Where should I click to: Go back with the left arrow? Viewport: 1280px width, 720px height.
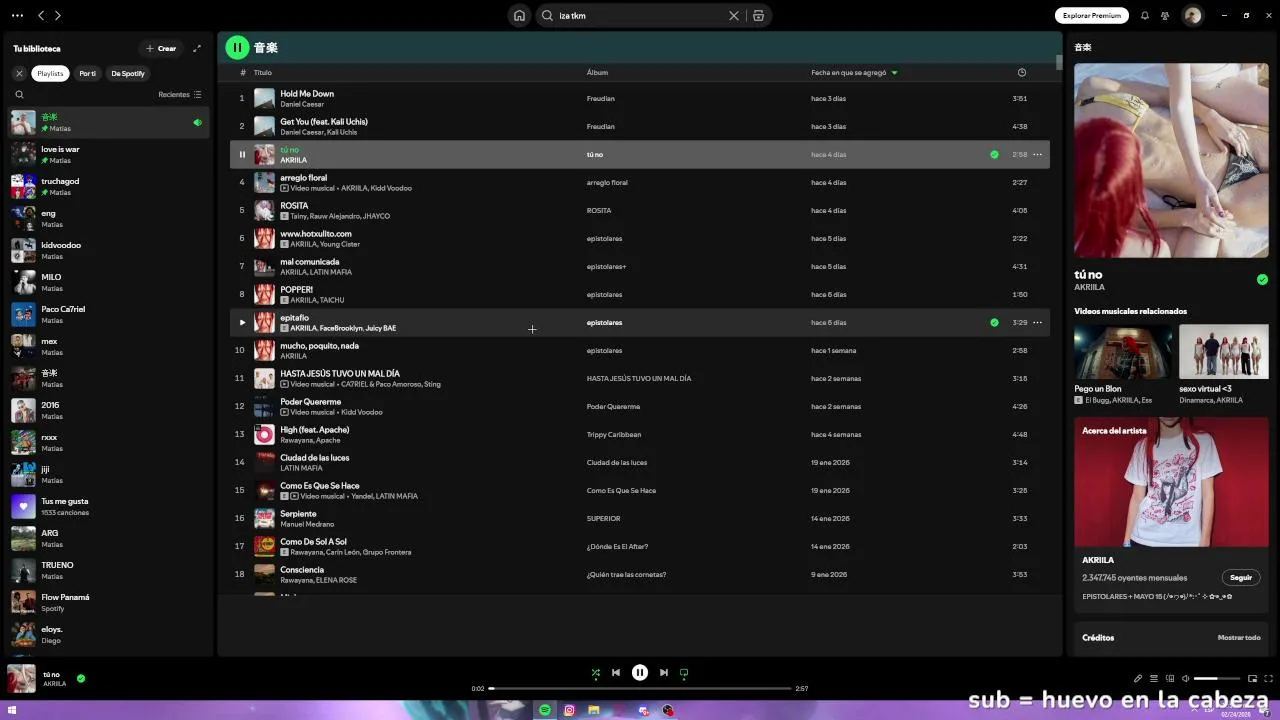[x=41, y=15]
